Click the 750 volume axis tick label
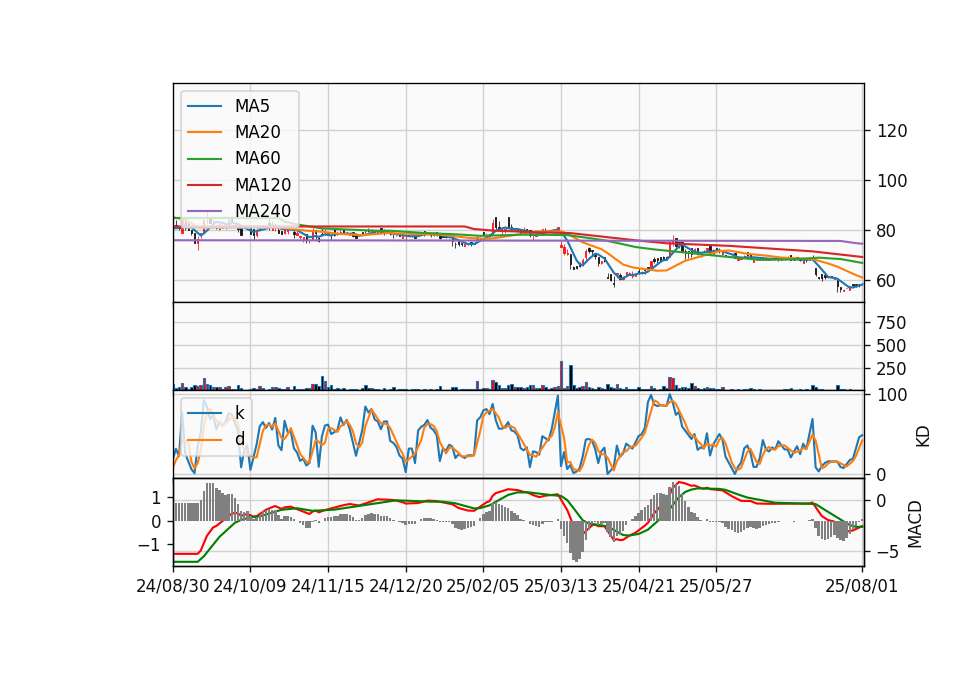Image resolution: width=960 pixels, height=690 pixels. [x=891, y=323]
